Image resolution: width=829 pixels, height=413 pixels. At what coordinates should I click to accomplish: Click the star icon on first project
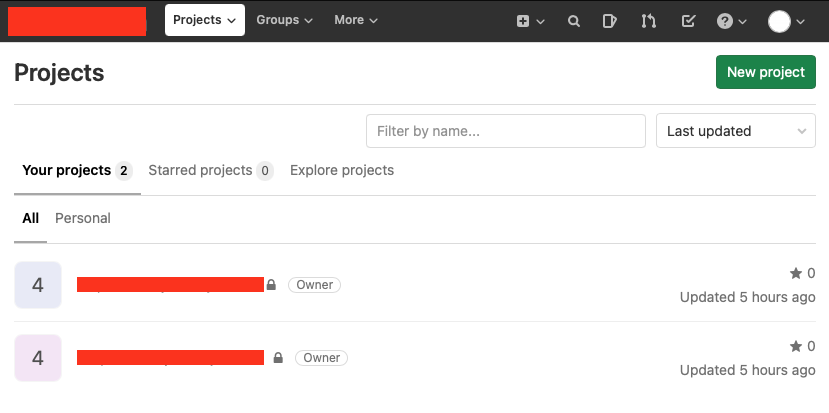(x=796, y=273)
